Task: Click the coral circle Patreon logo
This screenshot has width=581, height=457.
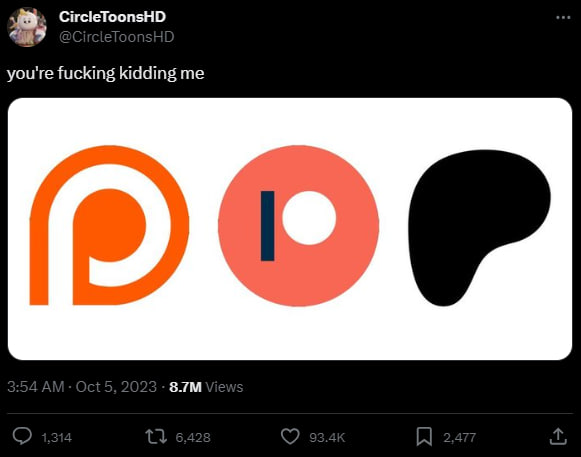Action: [299, 226]
